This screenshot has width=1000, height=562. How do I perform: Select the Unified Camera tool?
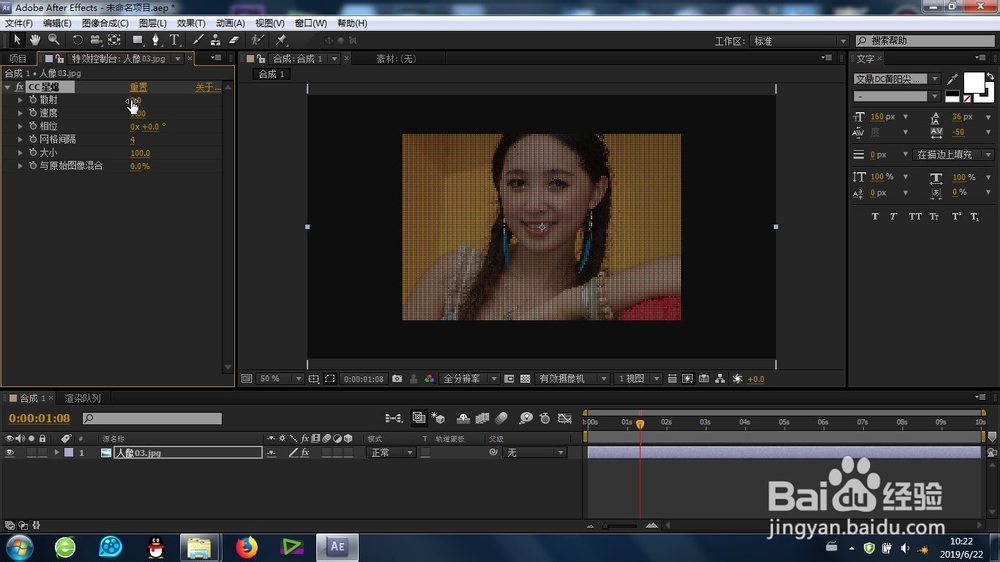coord(96,40)
